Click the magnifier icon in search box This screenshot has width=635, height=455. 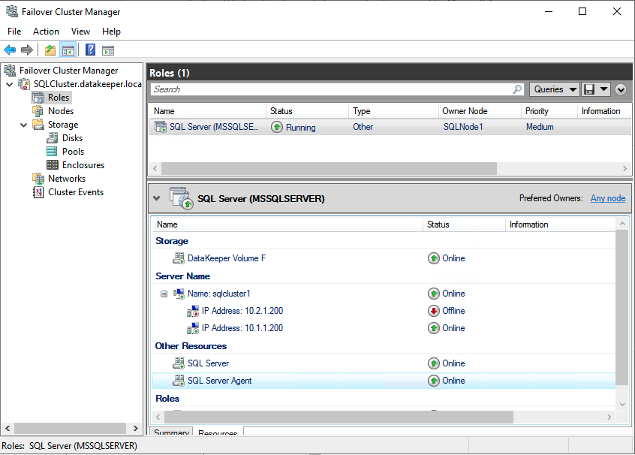click(x=518, y=89)
